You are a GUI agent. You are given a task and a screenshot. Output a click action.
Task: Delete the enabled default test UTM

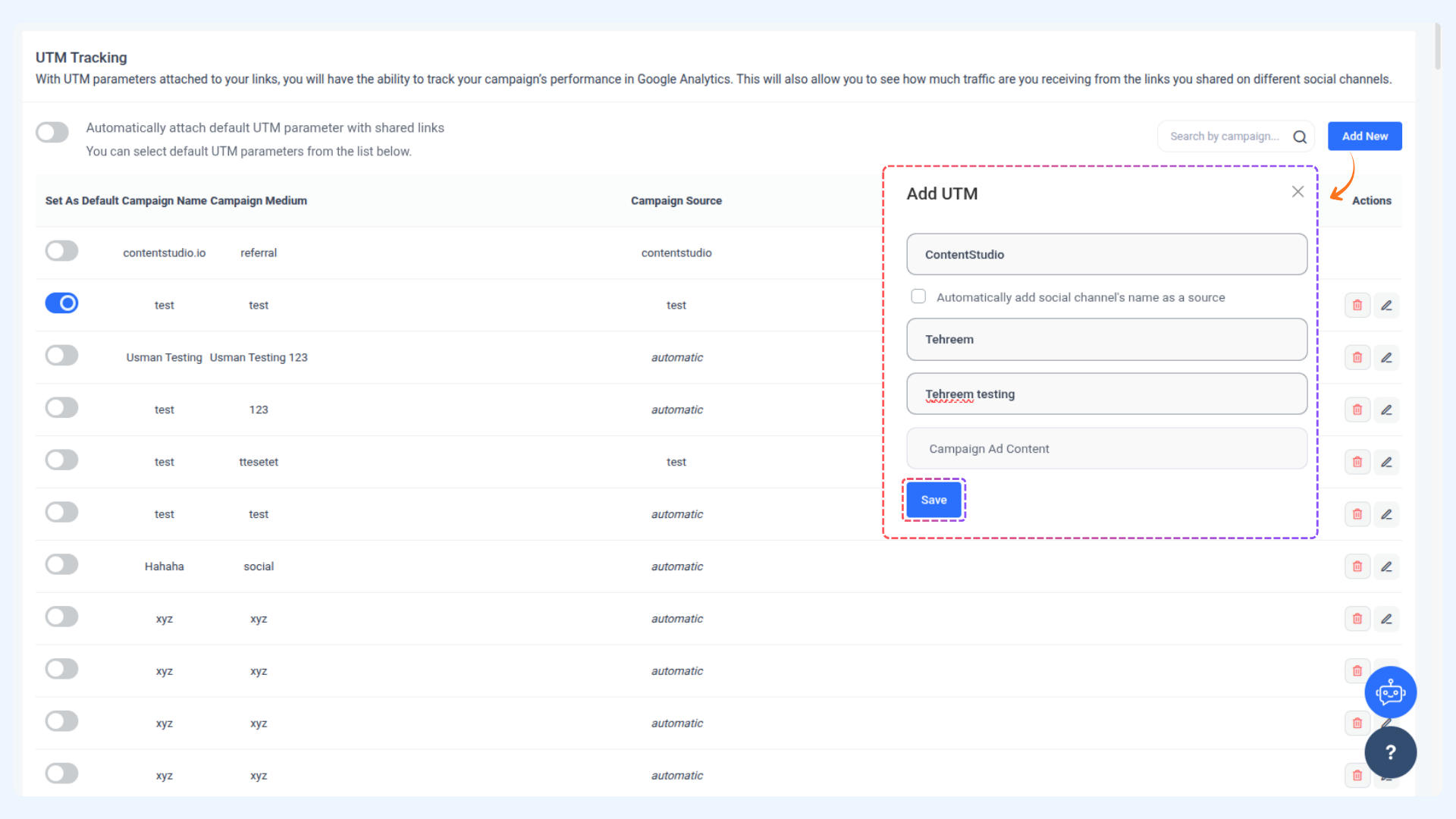(1357, 305)
